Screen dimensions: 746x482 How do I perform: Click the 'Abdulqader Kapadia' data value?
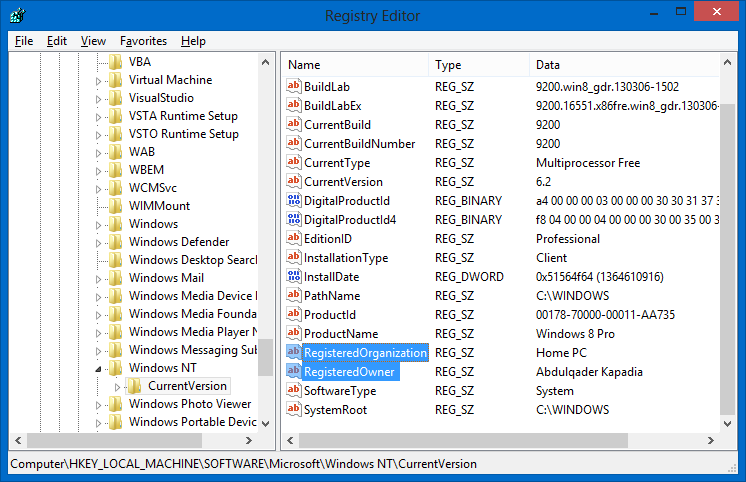[589, 372]
